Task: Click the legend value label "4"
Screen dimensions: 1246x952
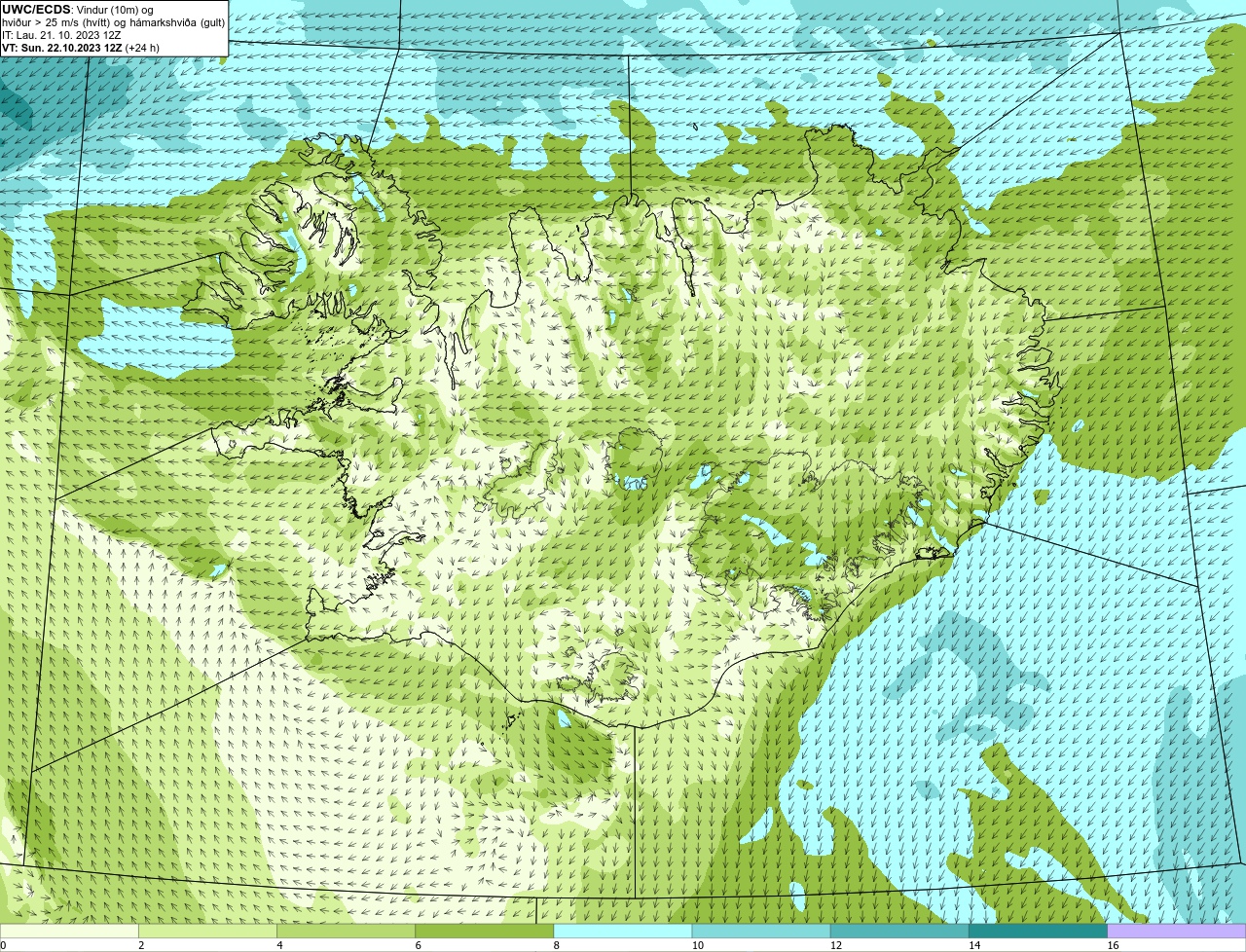Action: 279,945
